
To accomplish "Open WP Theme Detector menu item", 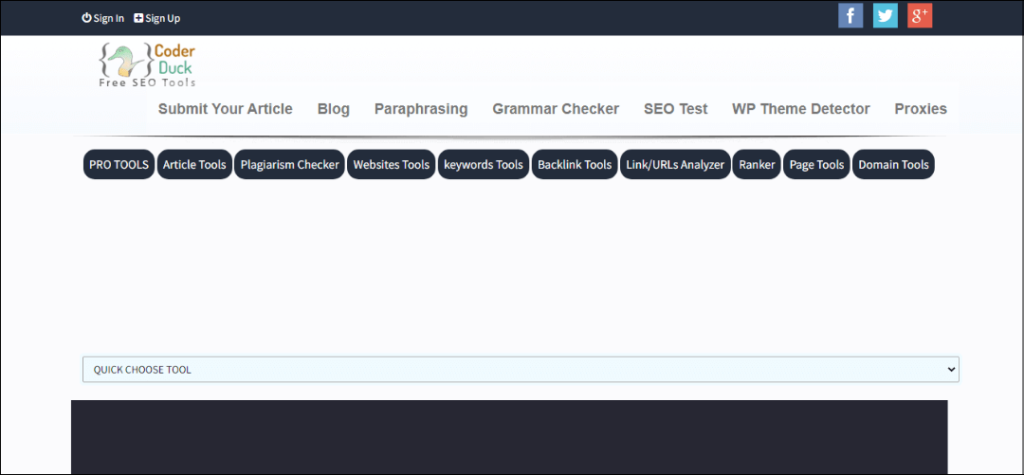I will click(x=801, y=109).
